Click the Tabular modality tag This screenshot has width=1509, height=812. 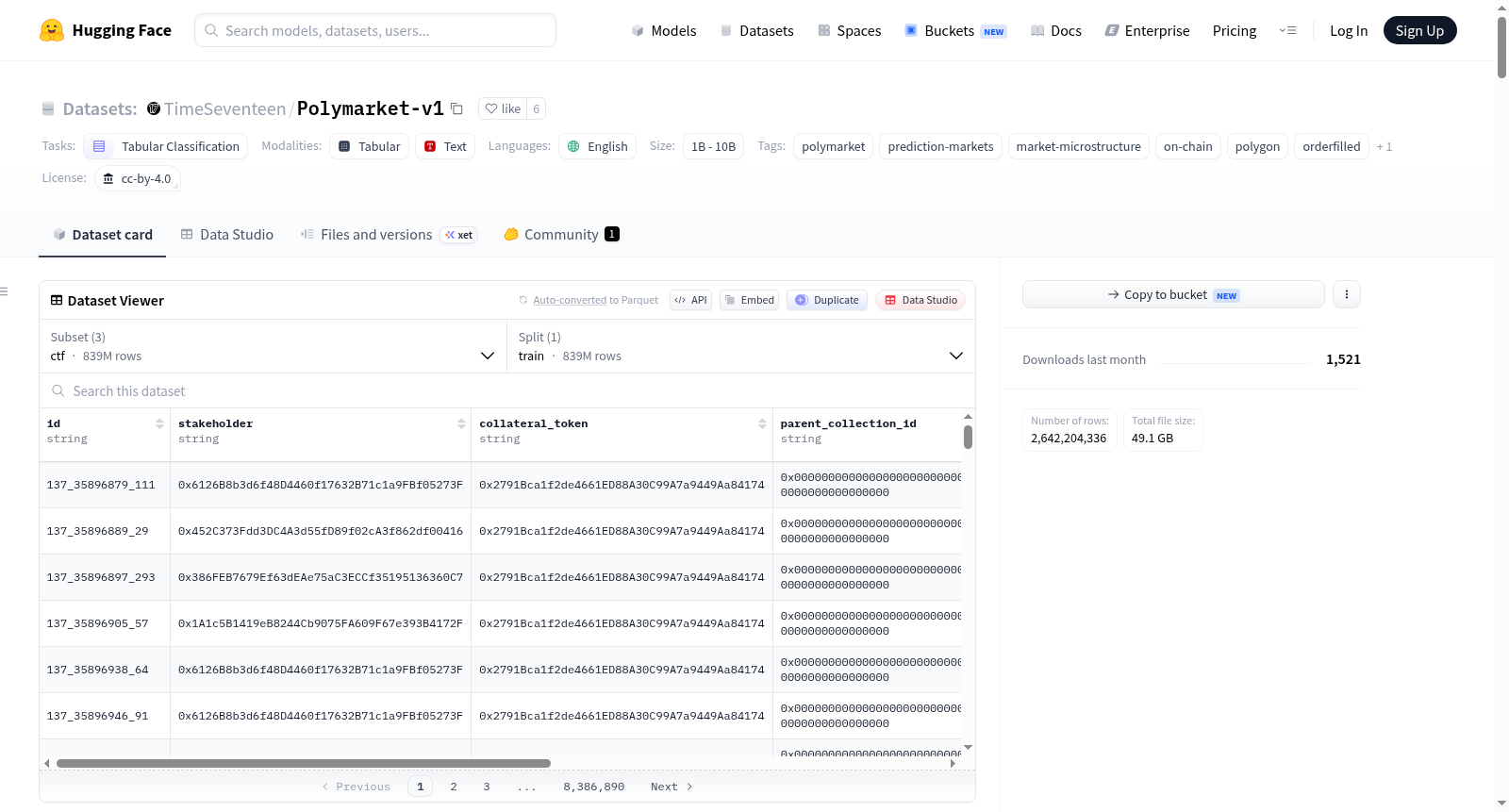click(371, 146)
